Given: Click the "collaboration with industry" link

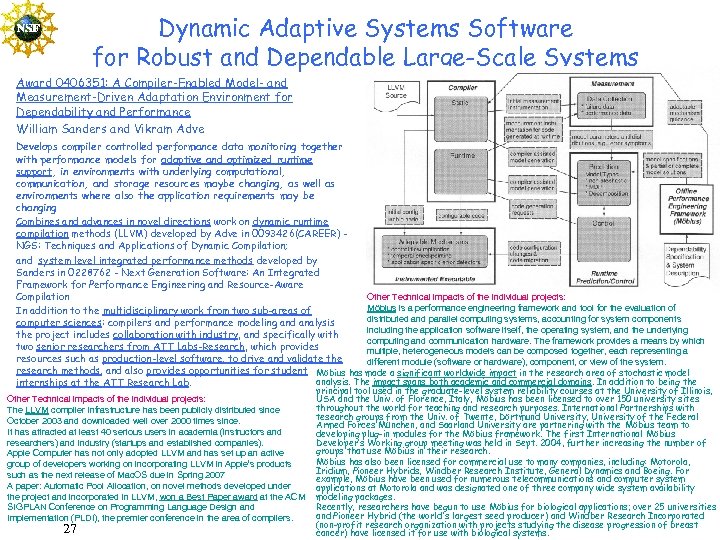Looking at the screenshot, I should tap(176, 335).
